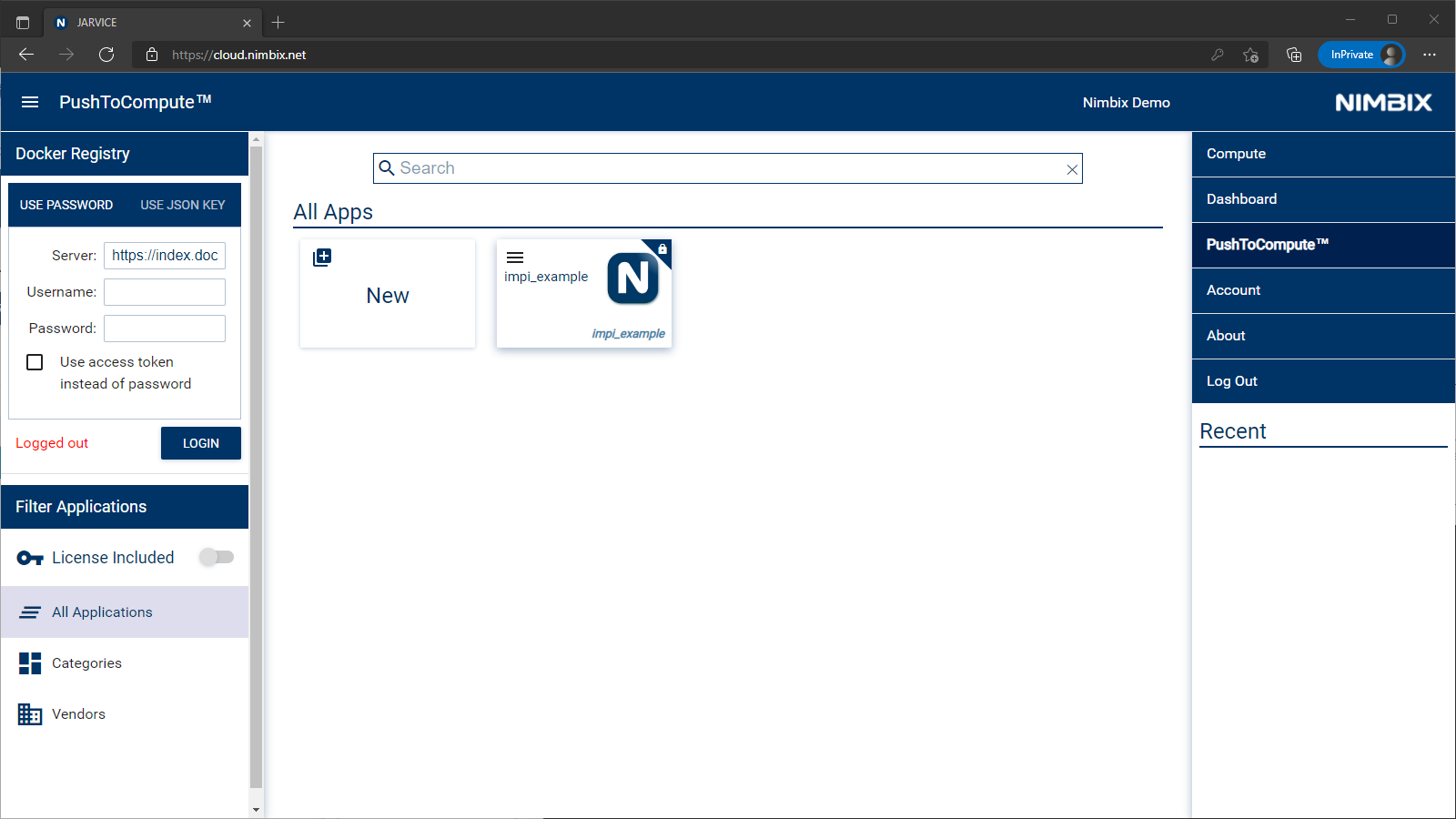This screenshot has height=819, width=1456.
Task: Switch to the USE JSON KEY tab
Action: 183,205
